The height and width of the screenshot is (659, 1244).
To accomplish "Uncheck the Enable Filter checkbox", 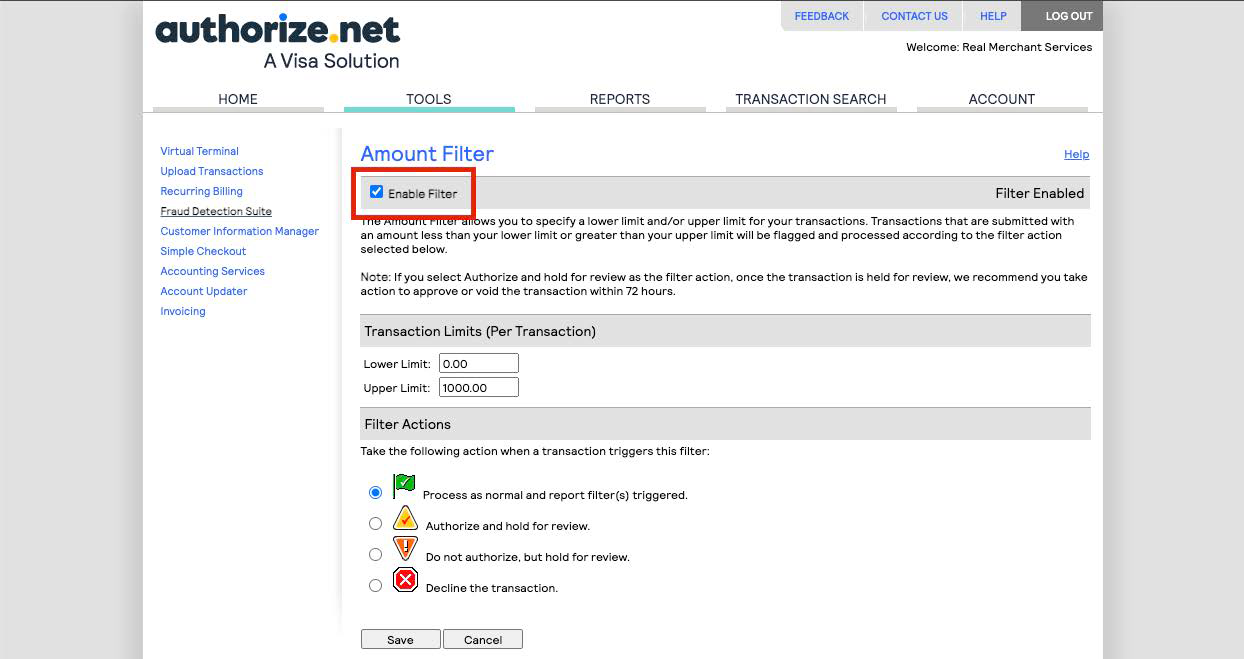I will (377, 192).
